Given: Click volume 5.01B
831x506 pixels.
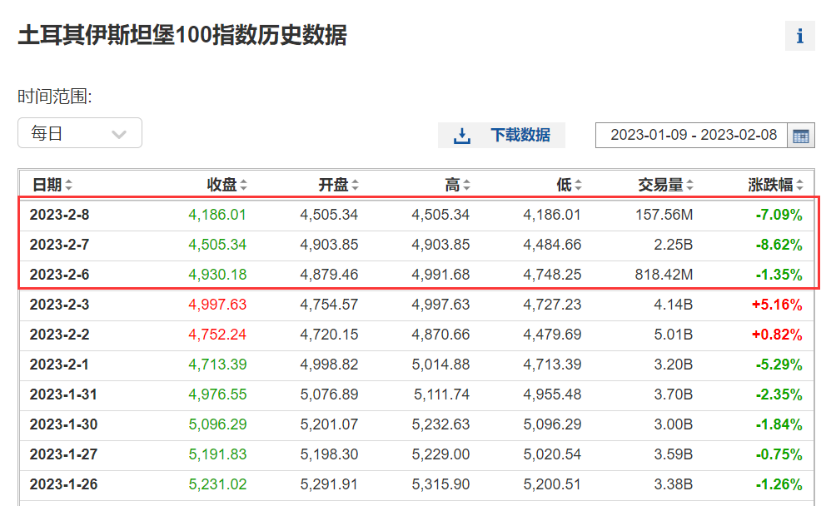Looking at the screenshot, I should point(673,334).
